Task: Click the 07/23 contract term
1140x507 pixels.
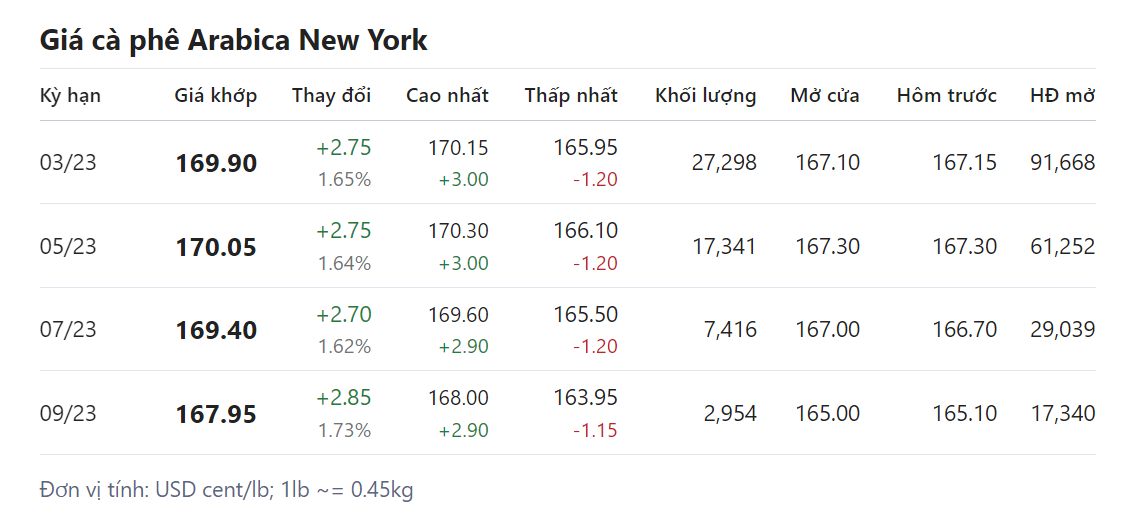Action: [x=68, y=330]
